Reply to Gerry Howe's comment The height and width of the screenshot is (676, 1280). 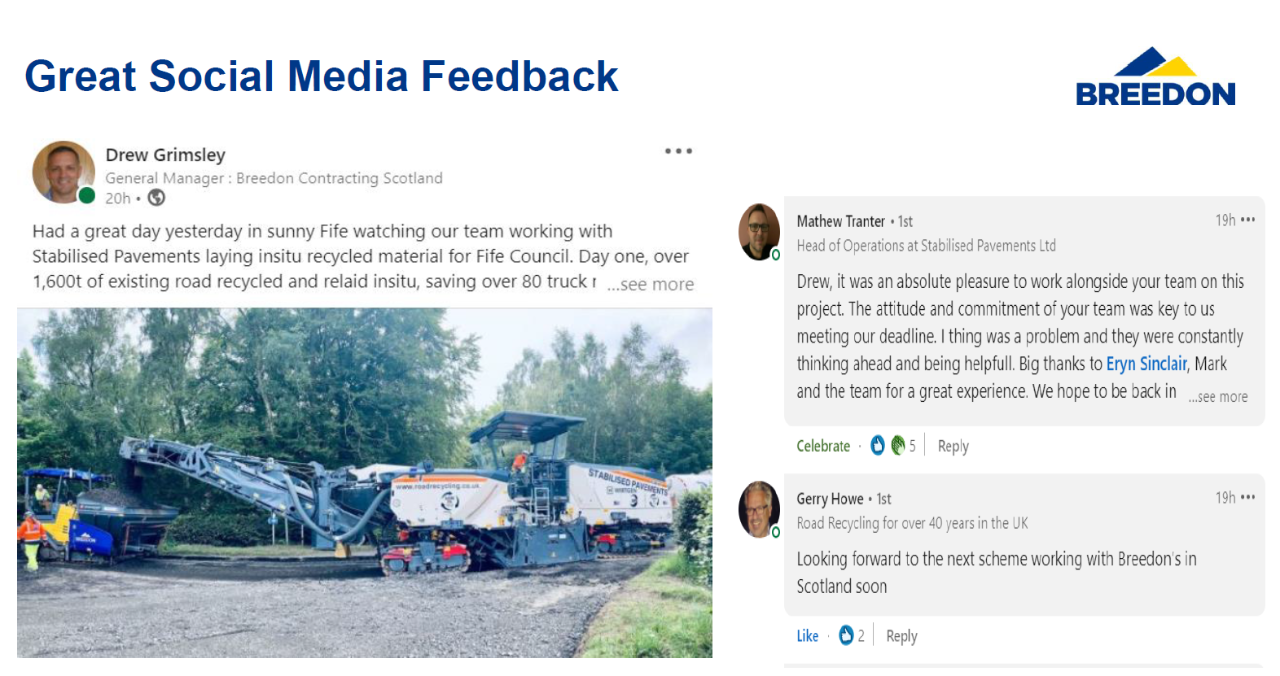(901, 636)
